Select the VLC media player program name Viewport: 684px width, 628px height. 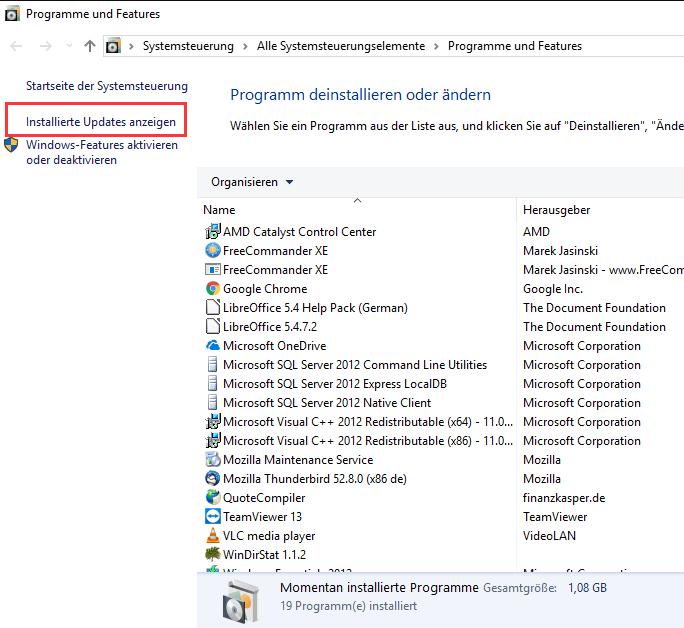[269, 536]
